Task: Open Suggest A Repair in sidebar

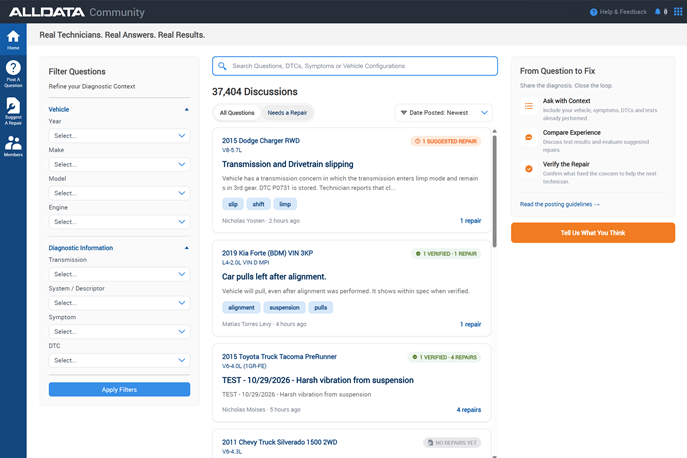Action: [13, 111]
